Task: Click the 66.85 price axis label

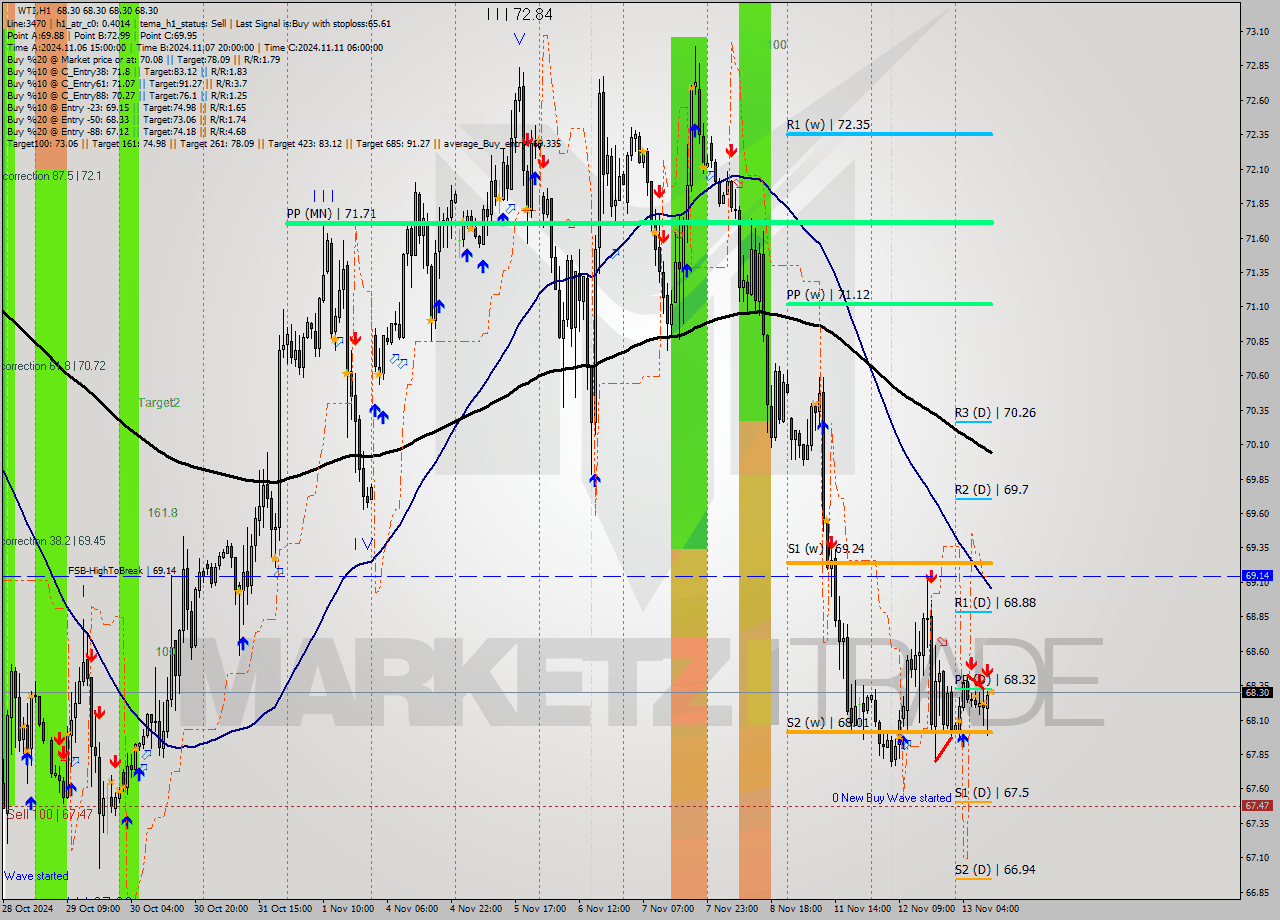Action: click(1258, 892)
